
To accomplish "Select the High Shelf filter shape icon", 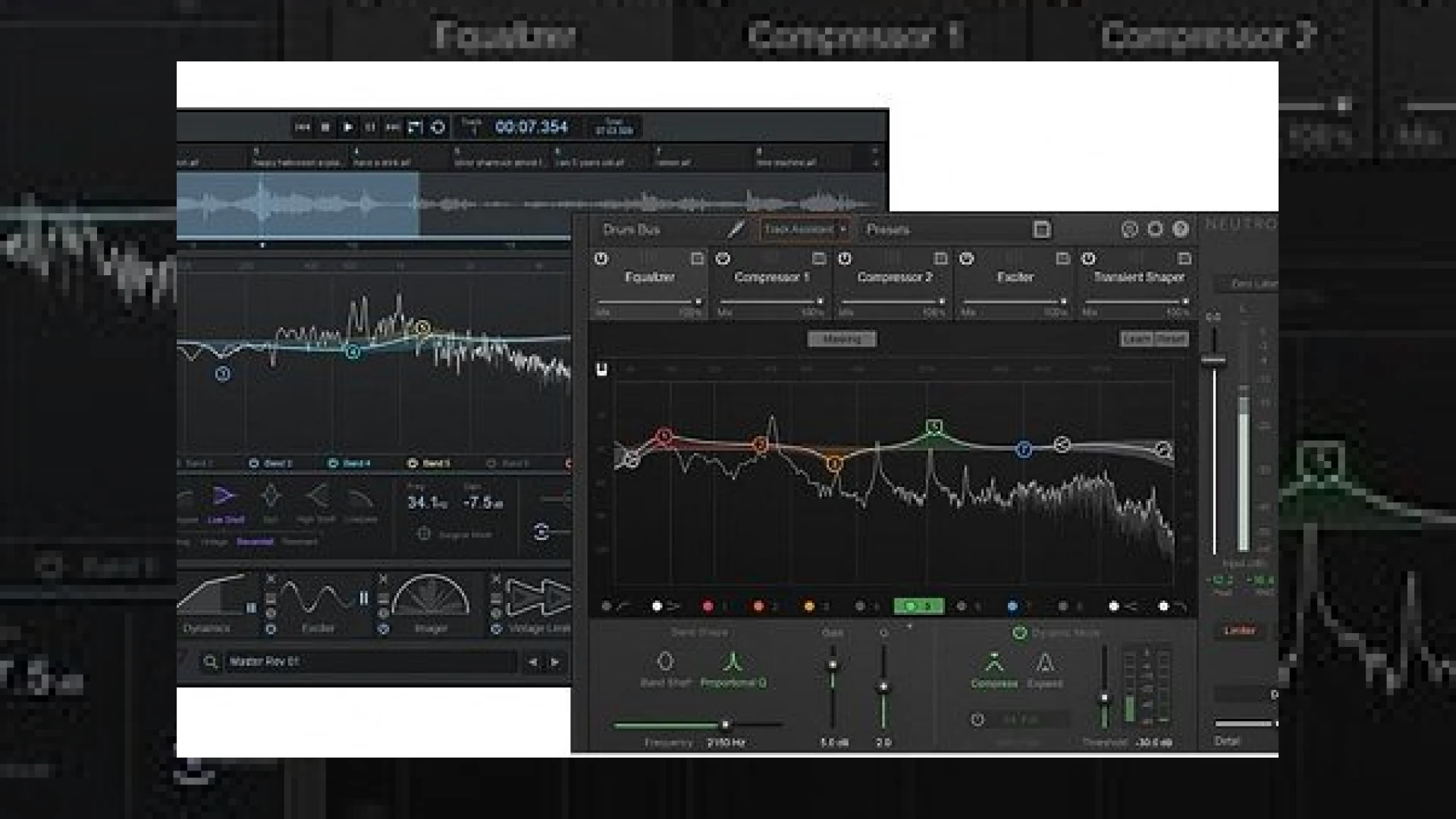I will 318,497.
